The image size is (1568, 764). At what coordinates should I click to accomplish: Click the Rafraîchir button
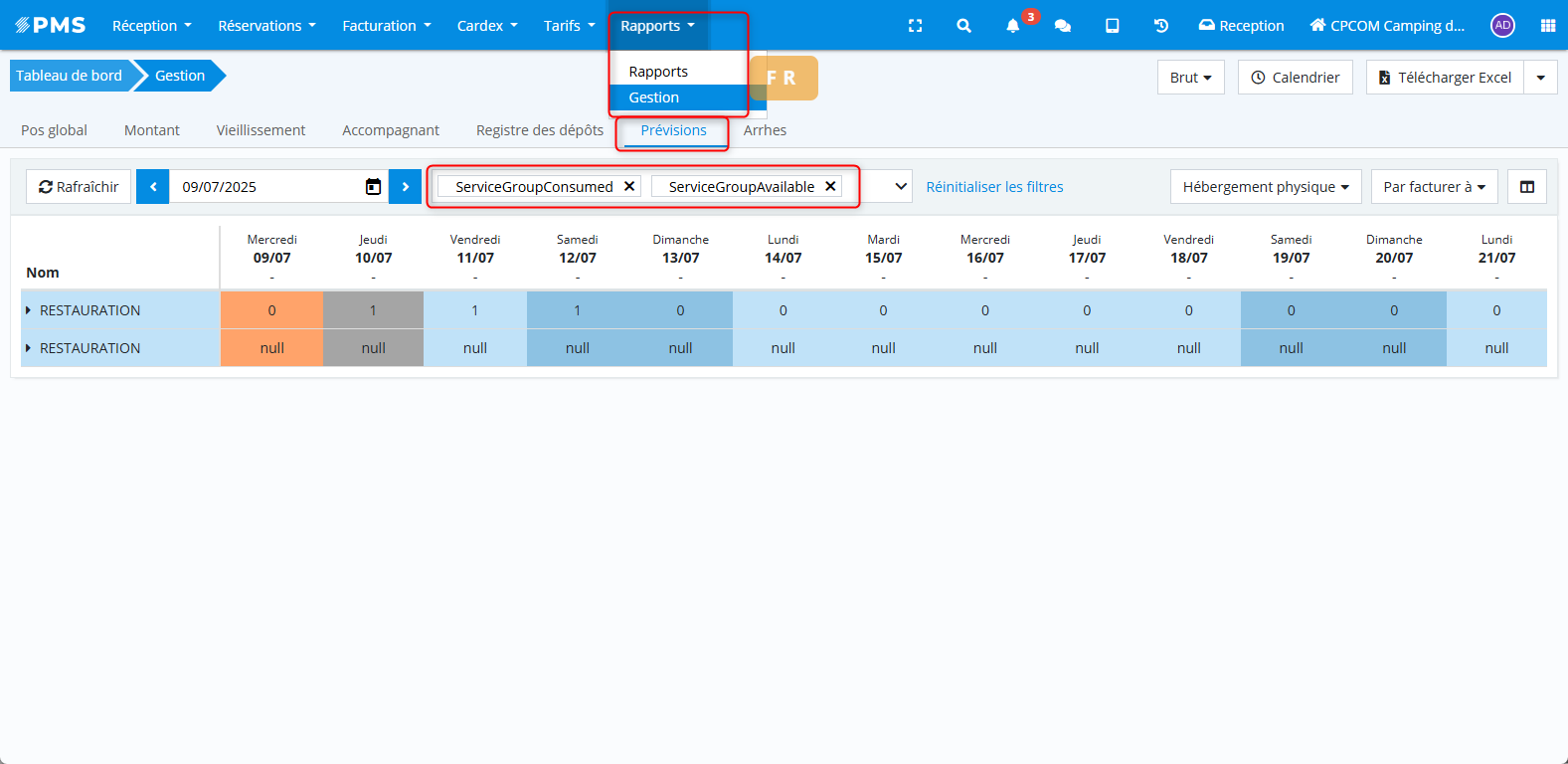(79, 187)
